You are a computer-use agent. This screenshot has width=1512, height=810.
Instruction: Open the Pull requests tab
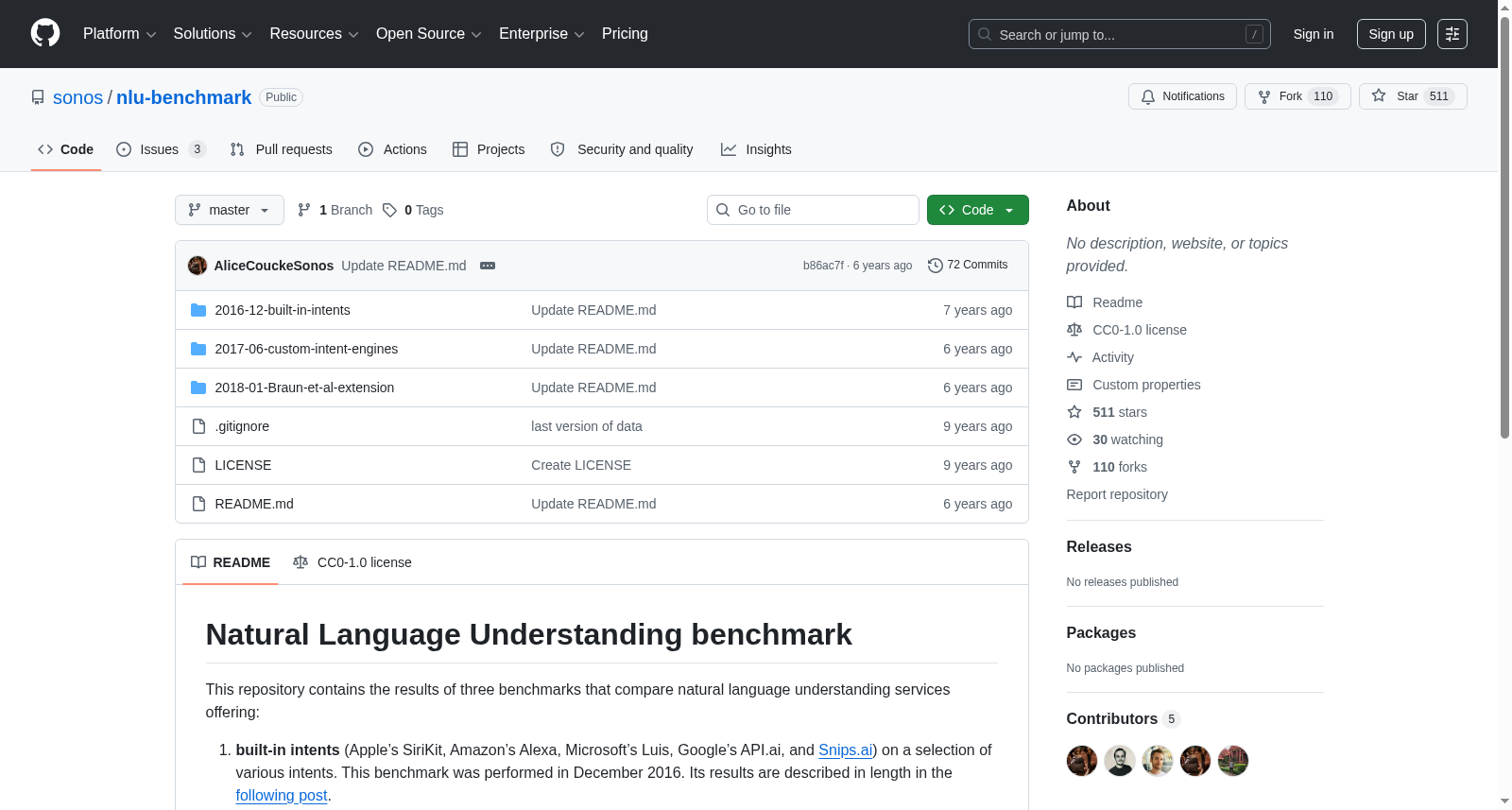point(282,149)
